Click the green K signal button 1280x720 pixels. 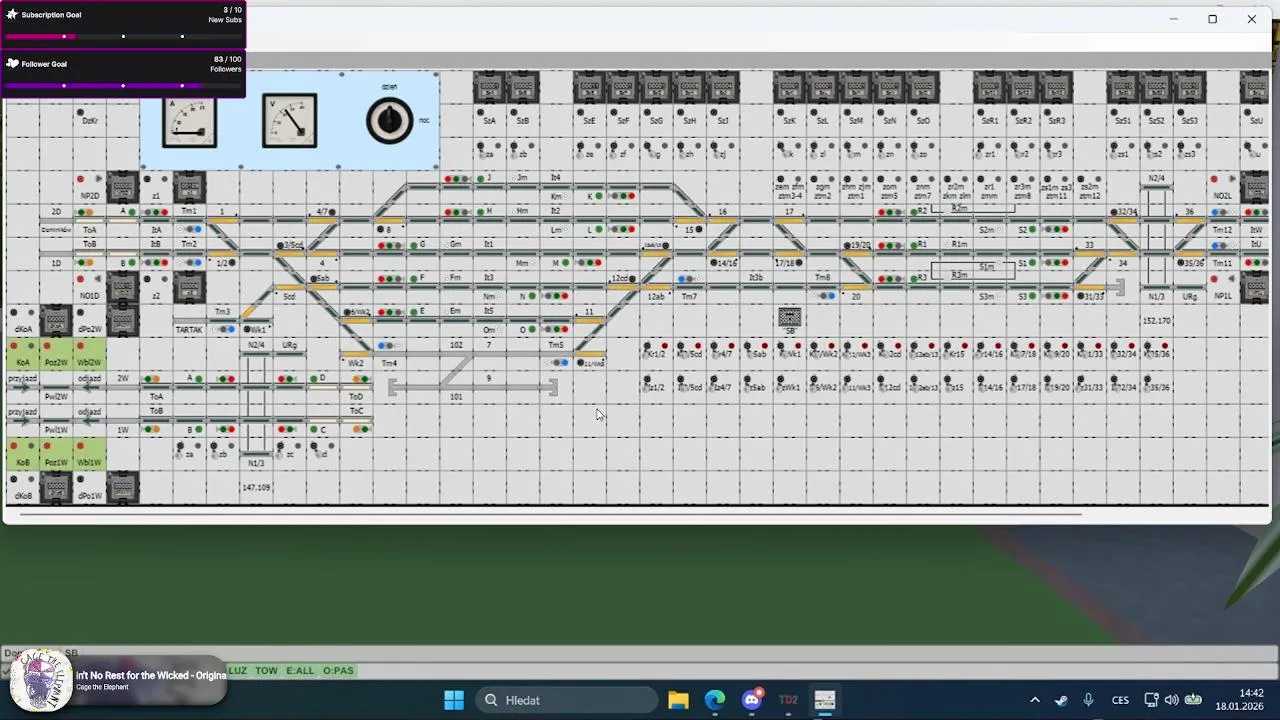598,196
